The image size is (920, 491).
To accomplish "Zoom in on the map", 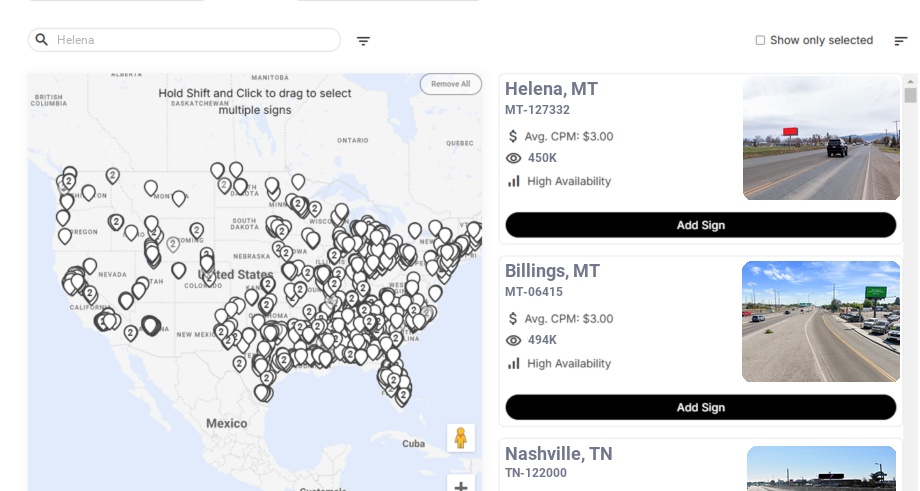I will tap(461, 486).
